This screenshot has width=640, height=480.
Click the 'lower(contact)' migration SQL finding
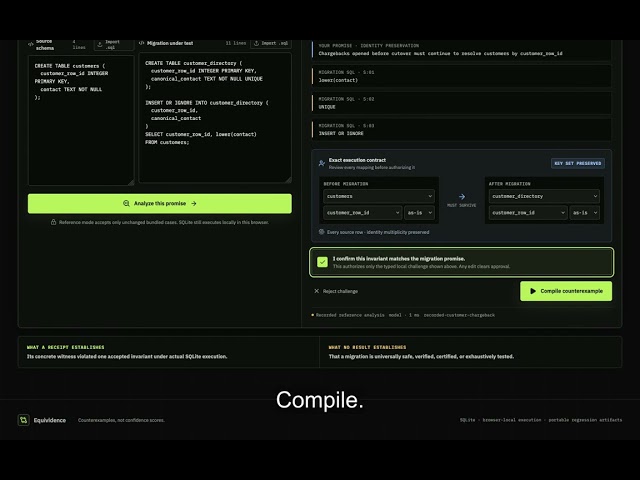pos(461,76)
